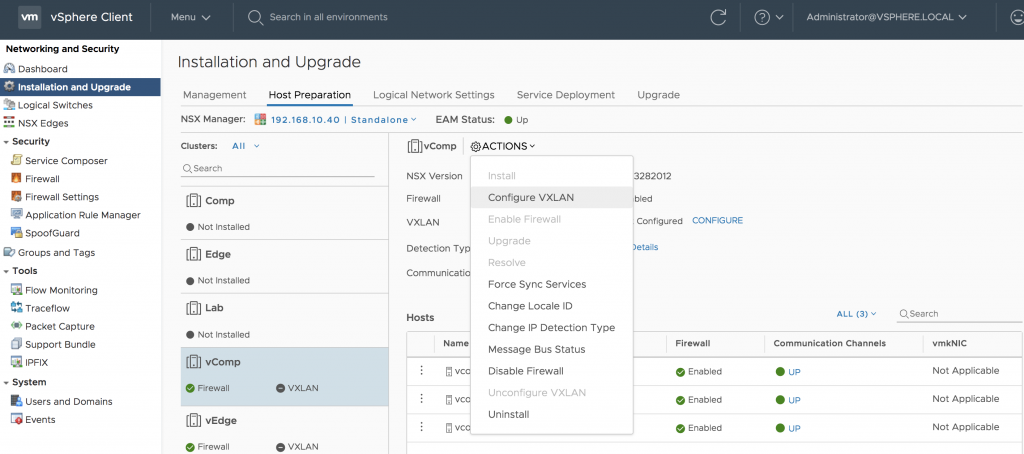Click the Support Bundle icon
1024x454 pixels.
pyautogui.click(x=16, y=344)
